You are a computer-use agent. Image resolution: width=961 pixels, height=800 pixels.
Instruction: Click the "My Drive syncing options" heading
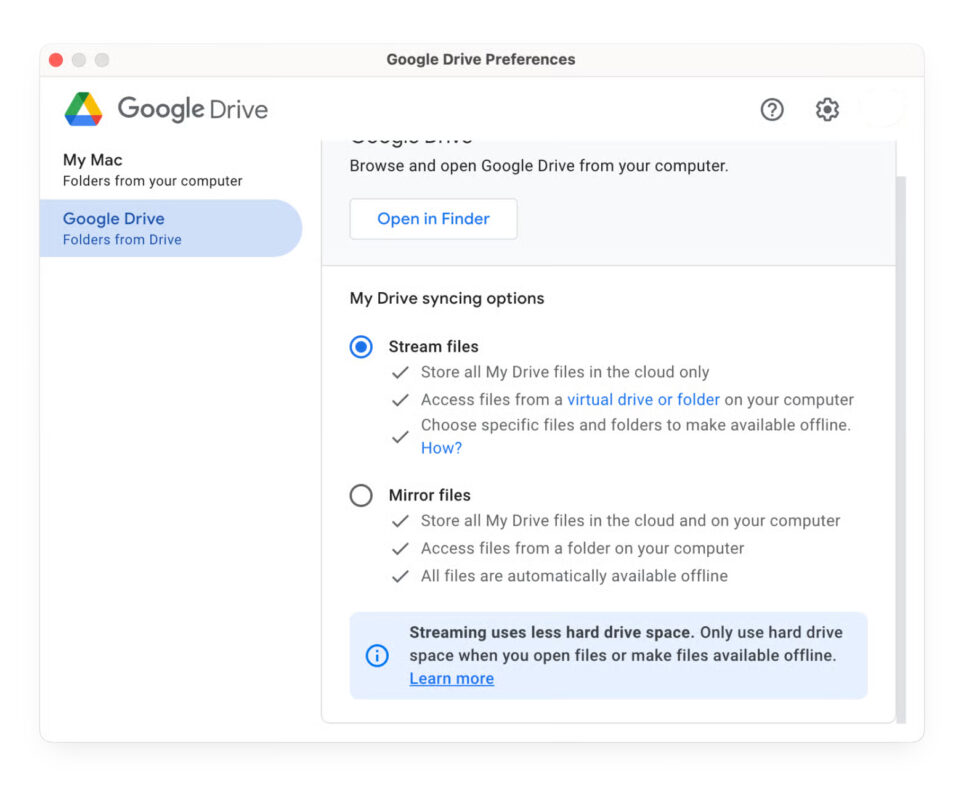click(x=445, y=298)
